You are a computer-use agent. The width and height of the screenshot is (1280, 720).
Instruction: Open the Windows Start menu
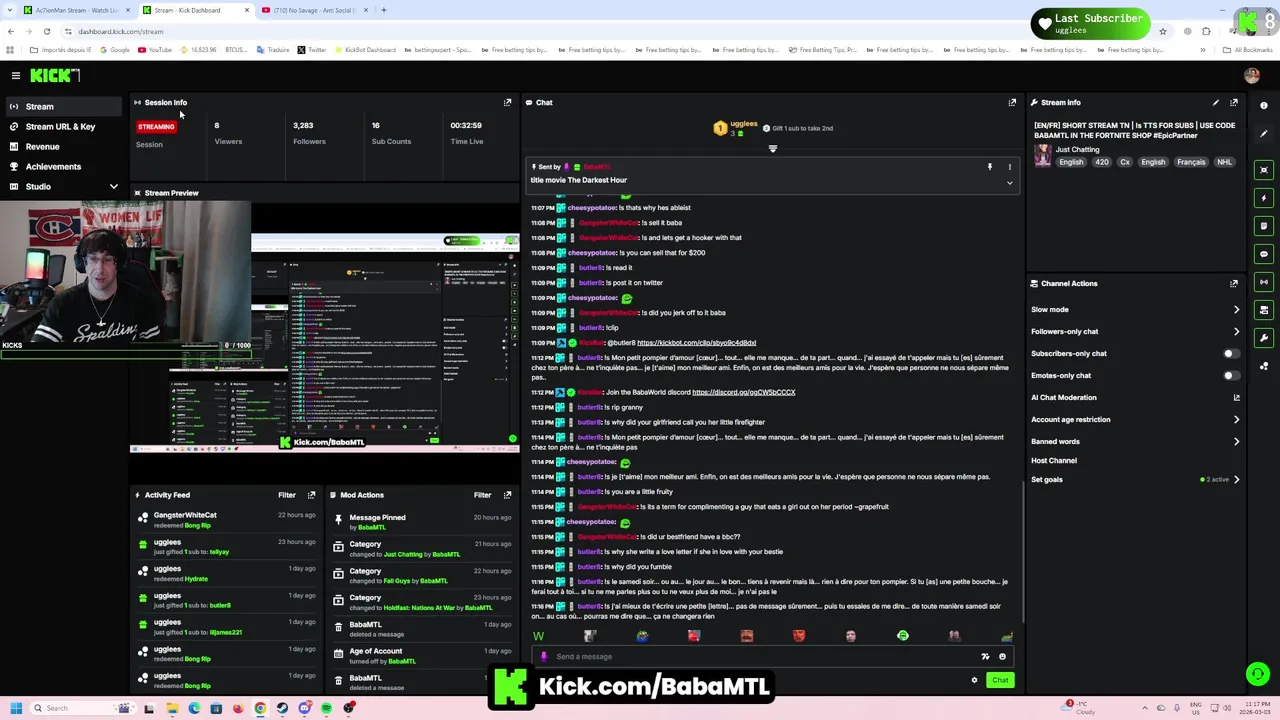[x=15, y=708]
